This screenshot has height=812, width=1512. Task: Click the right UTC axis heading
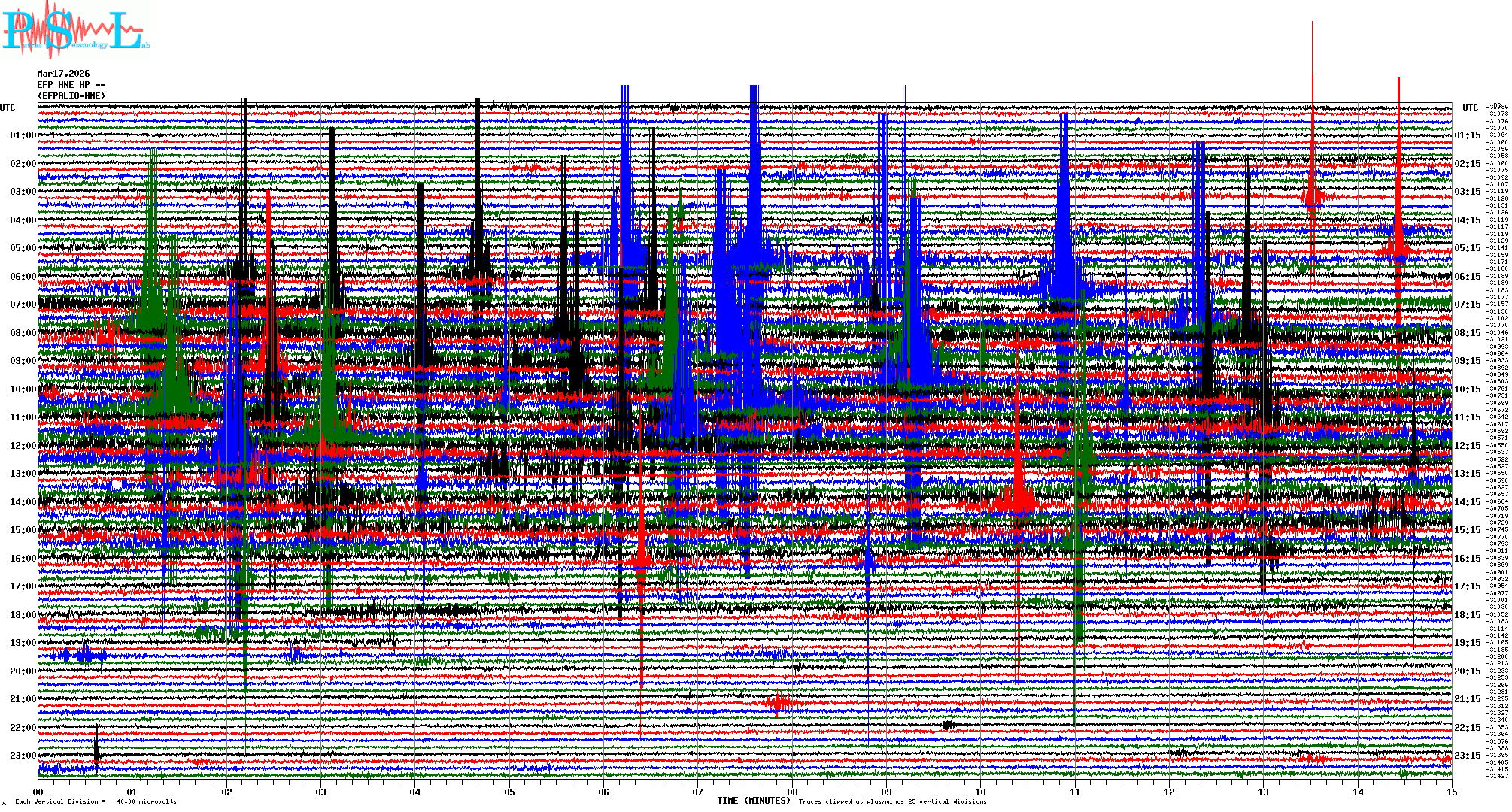pos(1470,108)
